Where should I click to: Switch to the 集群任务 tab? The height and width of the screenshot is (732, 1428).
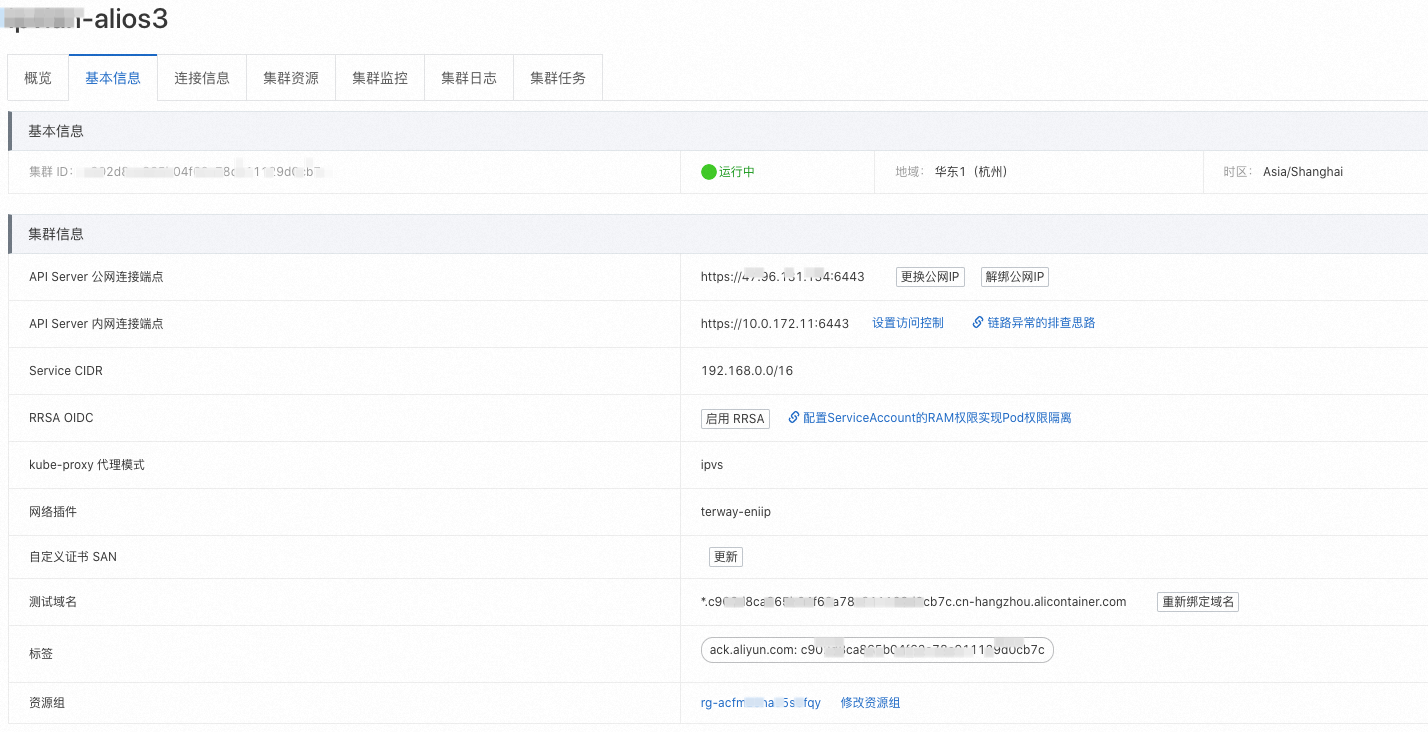click(x=558, y=78)
